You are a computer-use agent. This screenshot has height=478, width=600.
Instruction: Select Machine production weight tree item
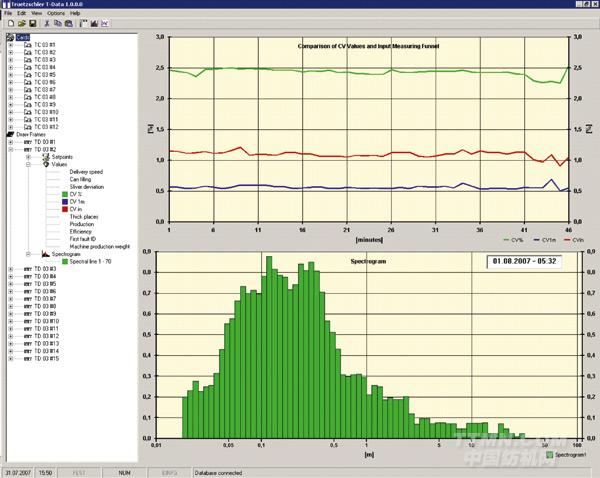point(101,246)
